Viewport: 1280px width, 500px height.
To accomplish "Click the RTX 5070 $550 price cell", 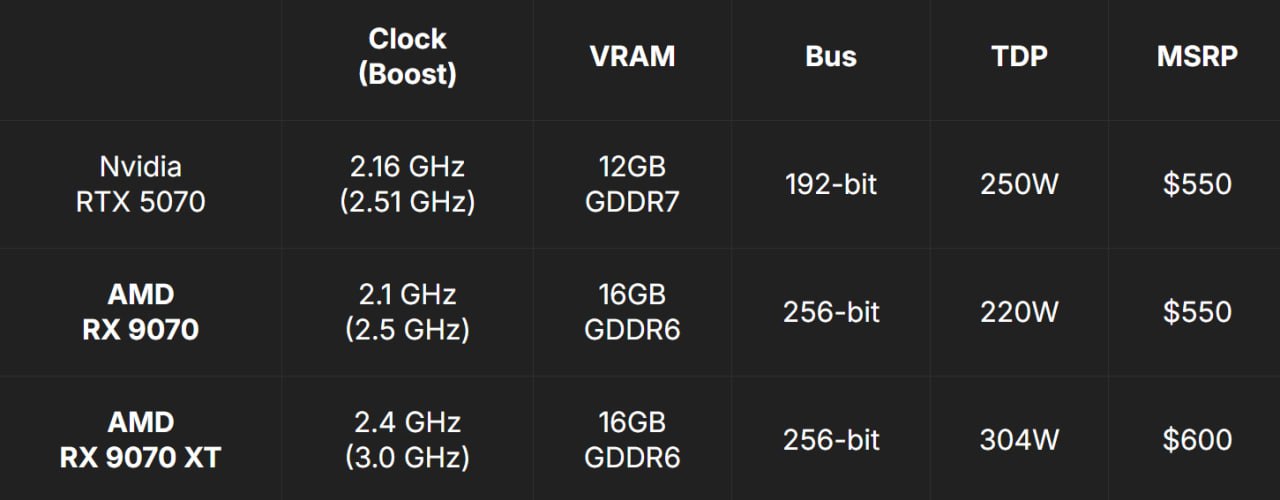I will tap(1197, 185).
